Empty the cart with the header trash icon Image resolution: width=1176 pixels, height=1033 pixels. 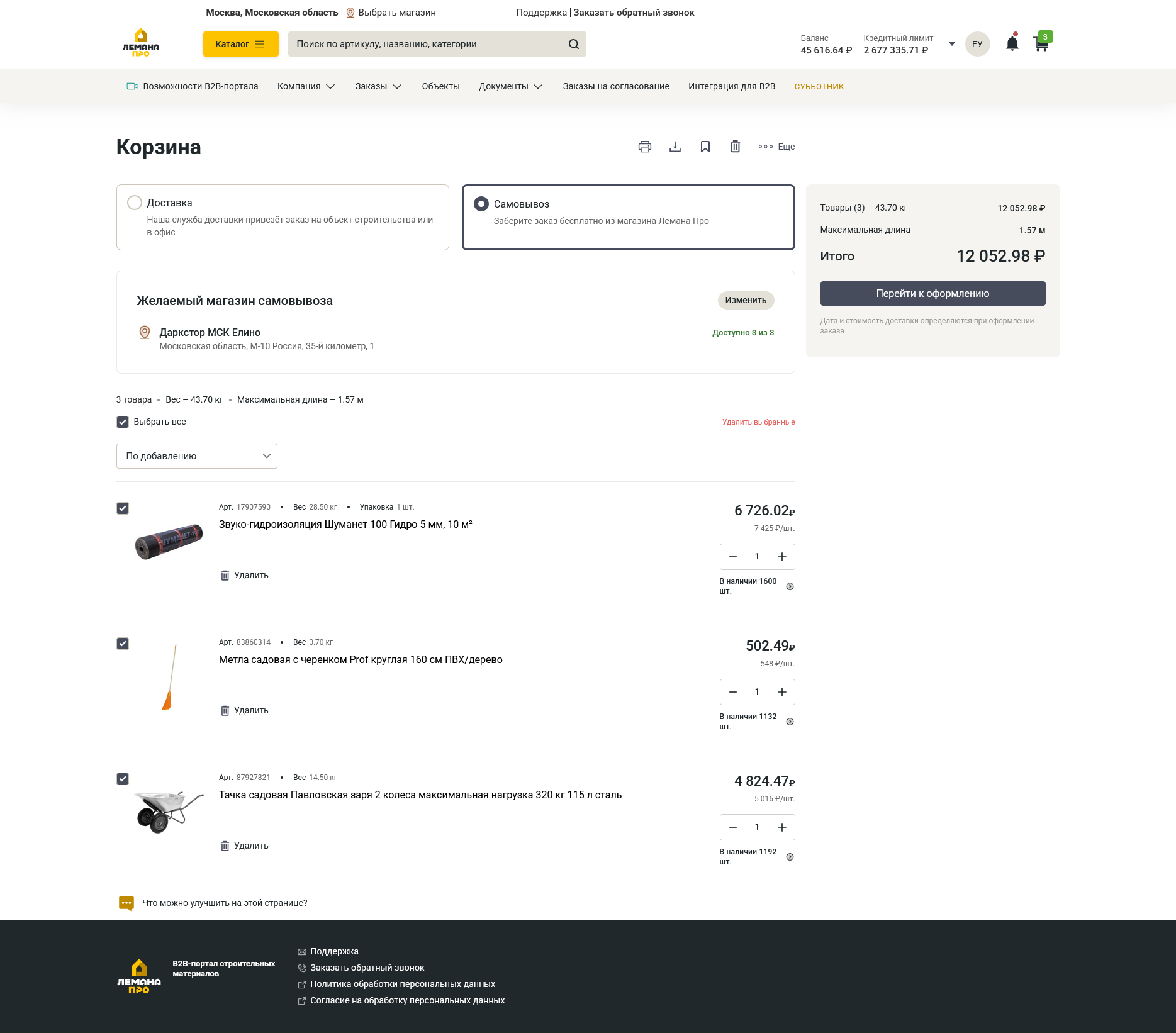pos(735,147)
